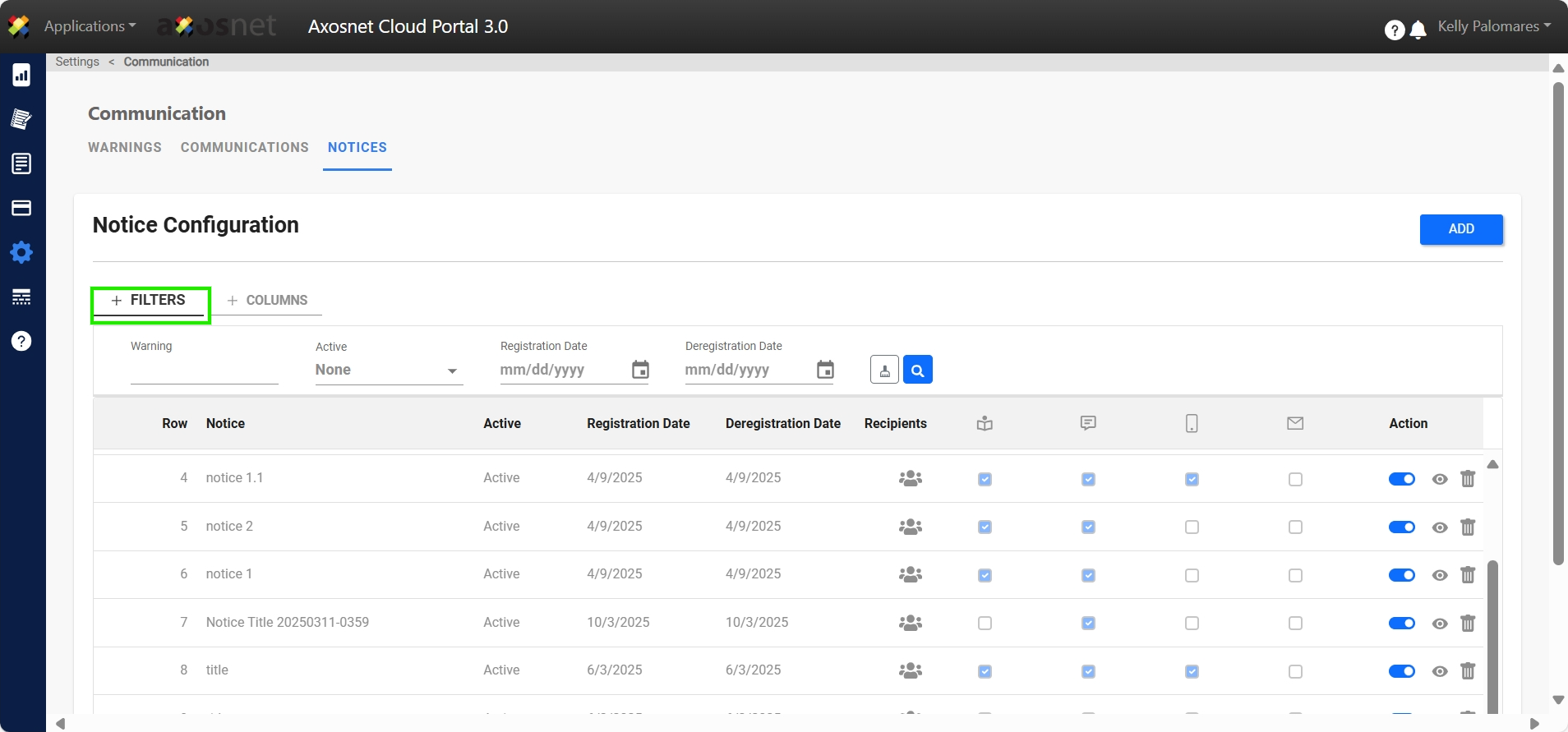Click the Warning filter text field
This screenshot has height=732, width=1568.
tap(204, 371)
